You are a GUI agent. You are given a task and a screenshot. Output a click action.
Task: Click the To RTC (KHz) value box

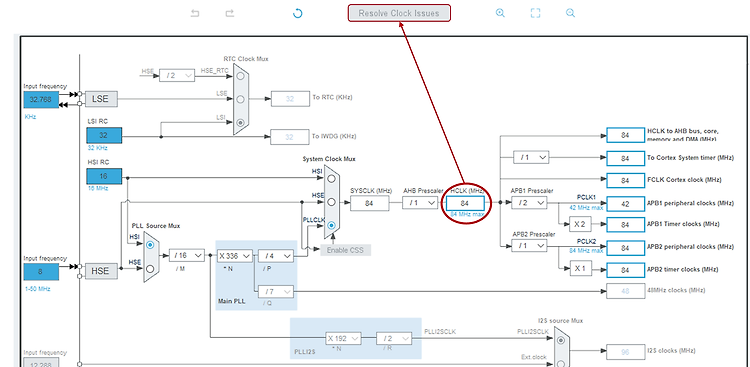(x=290, y=99)
